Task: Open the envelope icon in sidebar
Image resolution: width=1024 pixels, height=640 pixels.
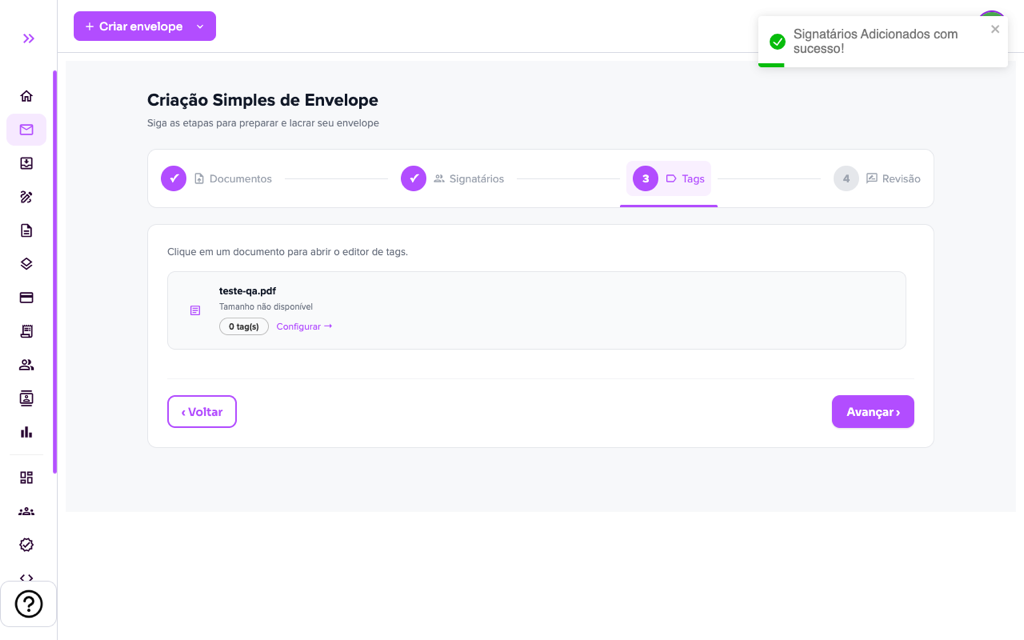Action: pyautogui.click(x=26, y=129)
